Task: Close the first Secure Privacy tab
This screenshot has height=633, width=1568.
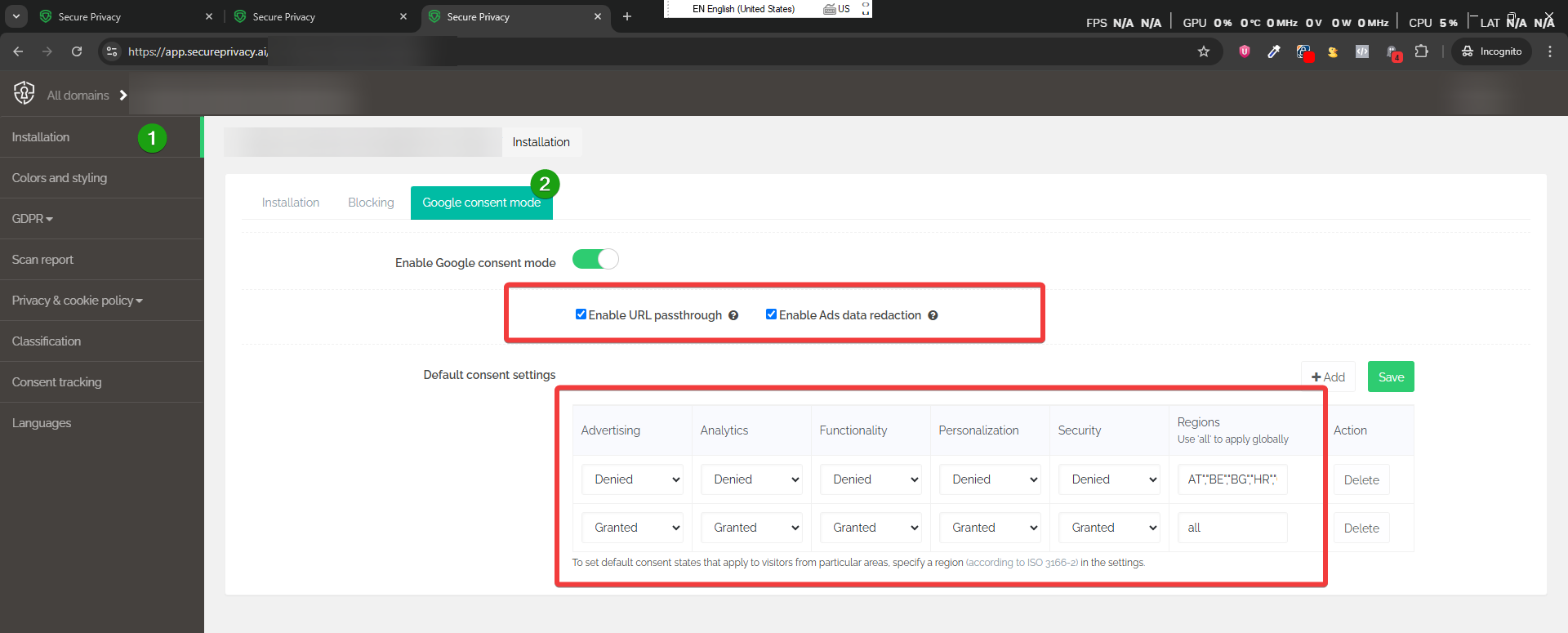Action: click(209, 16)
